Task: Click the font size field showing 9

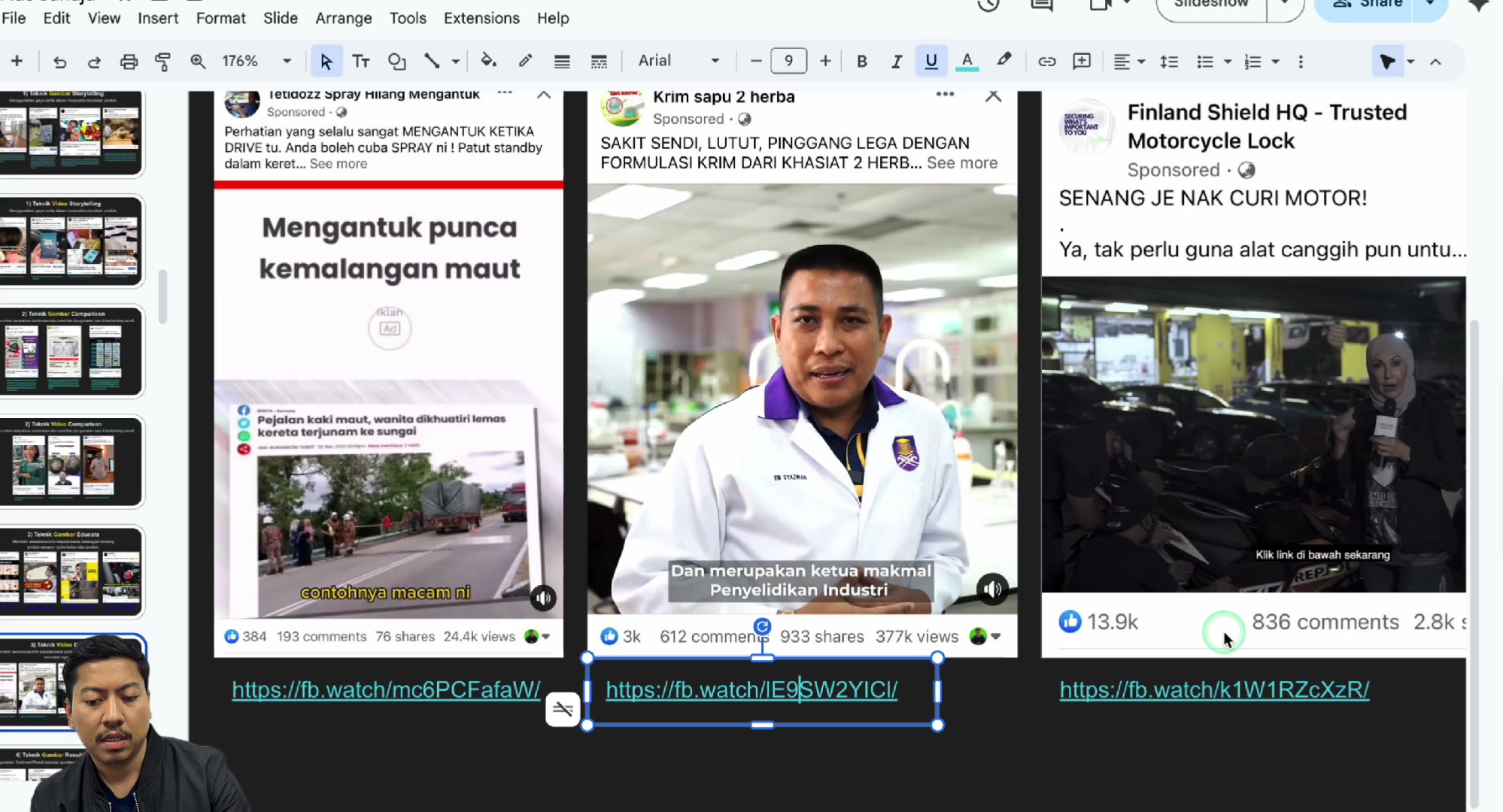Action: (x=788, y=61)
